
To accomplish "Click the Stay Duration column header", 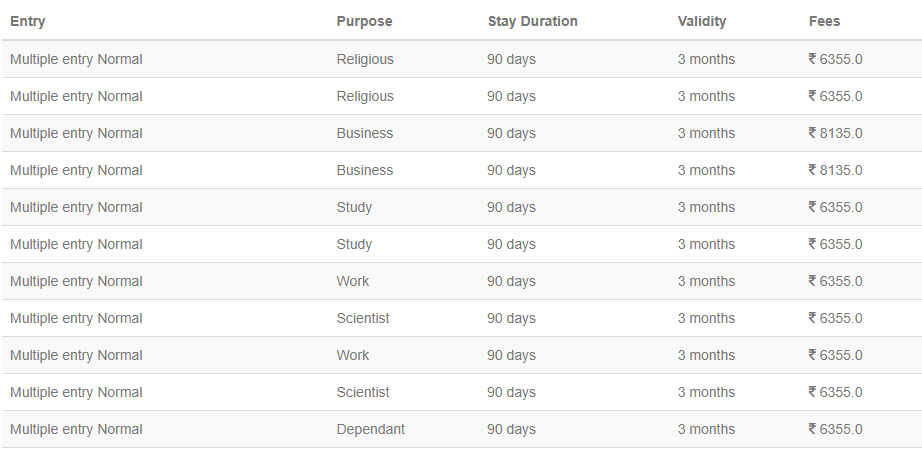I will (x=532, y=21).
